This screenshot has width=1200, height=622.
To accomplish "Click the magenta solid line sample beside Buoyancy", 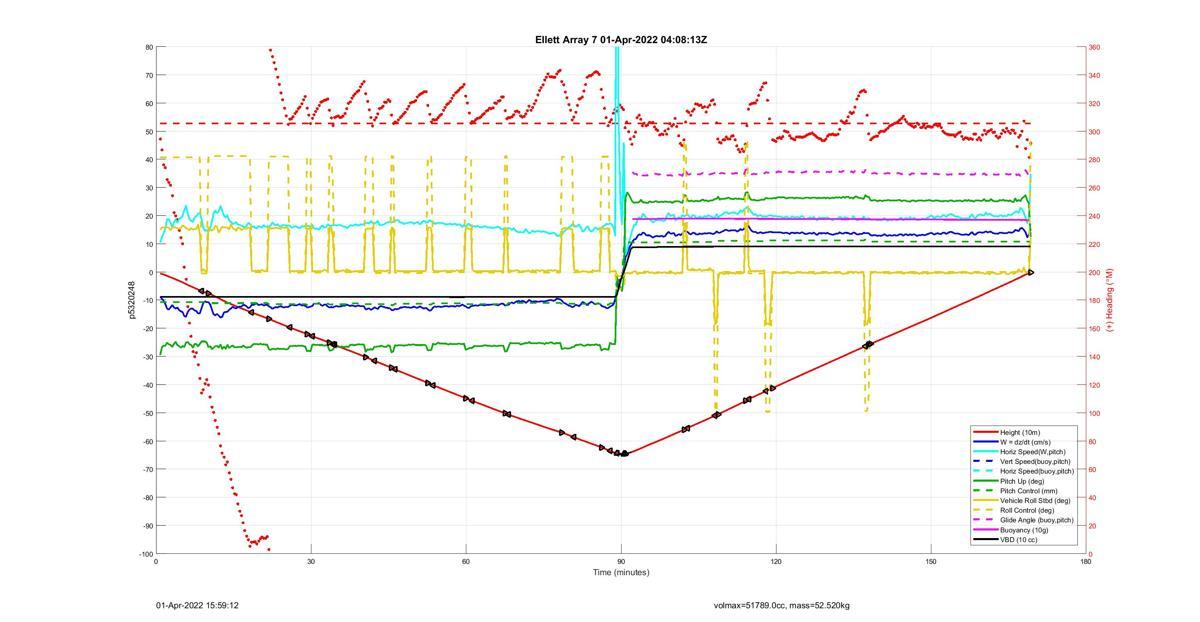I will 985,530.
